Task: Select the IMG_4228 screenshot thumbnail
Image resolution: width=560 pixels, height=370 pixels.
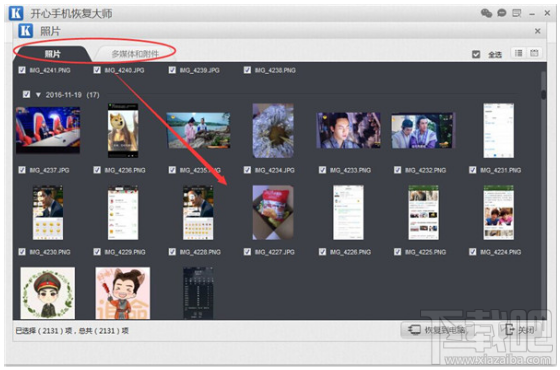Action: (x=198, y=213)
